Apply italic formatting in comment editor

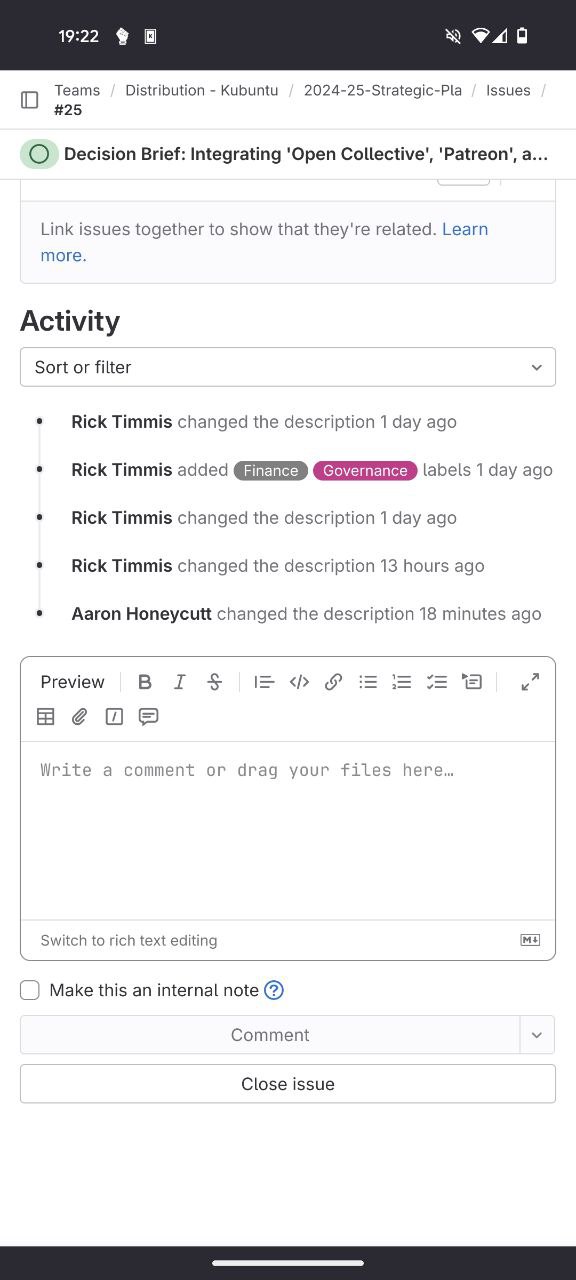180,682
